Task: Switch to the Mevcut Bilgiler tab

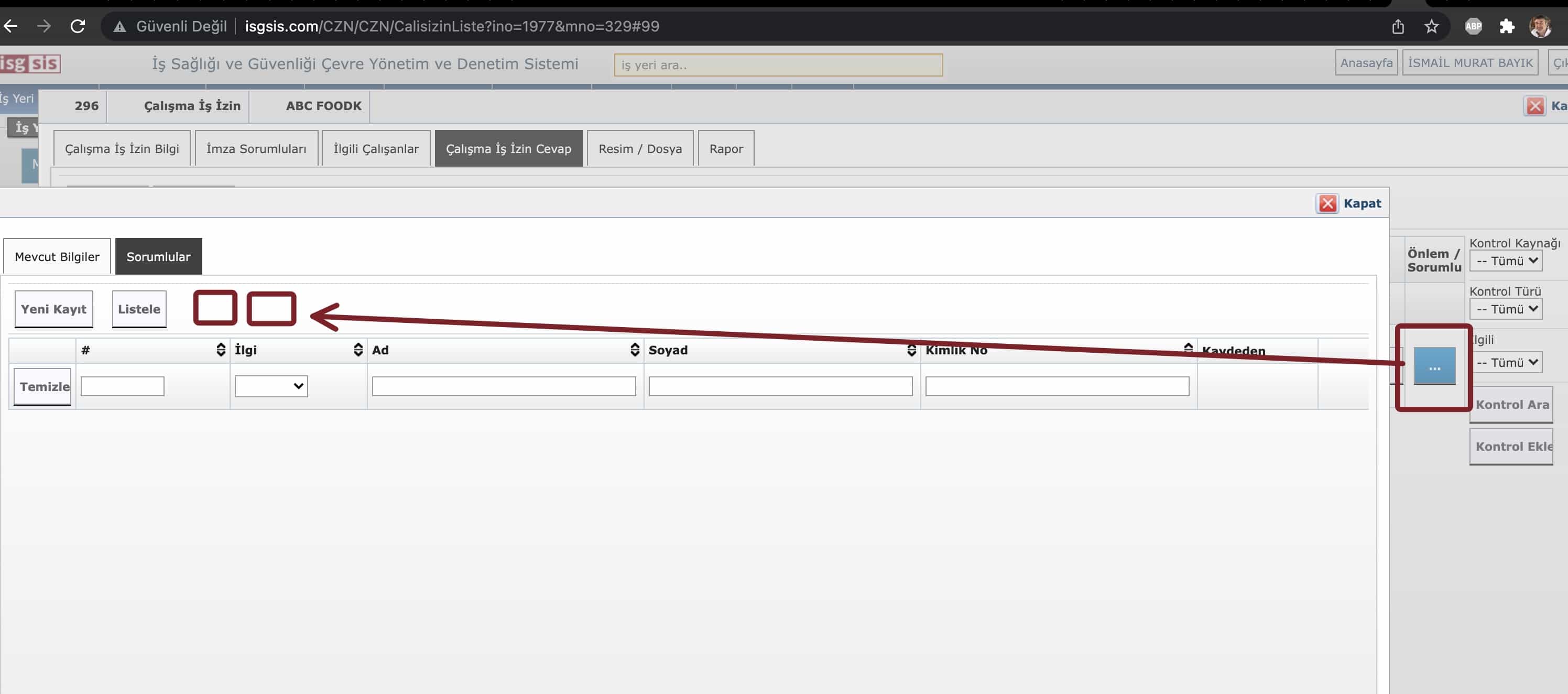Action: pos(57,257)
